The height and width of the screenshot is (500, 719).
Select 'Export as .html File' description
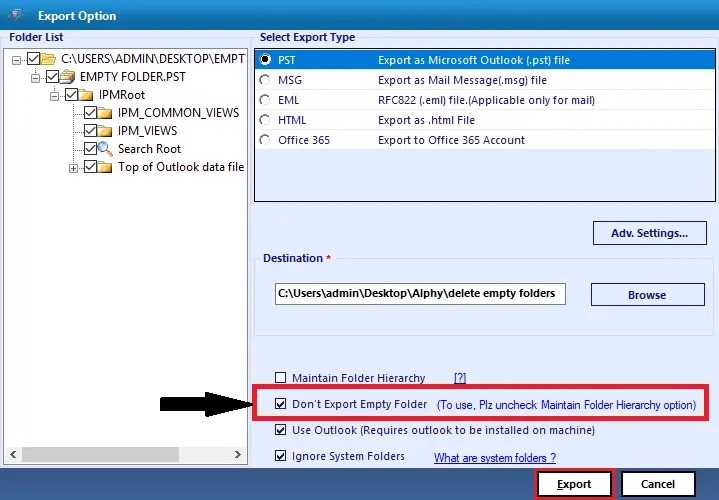426,120
